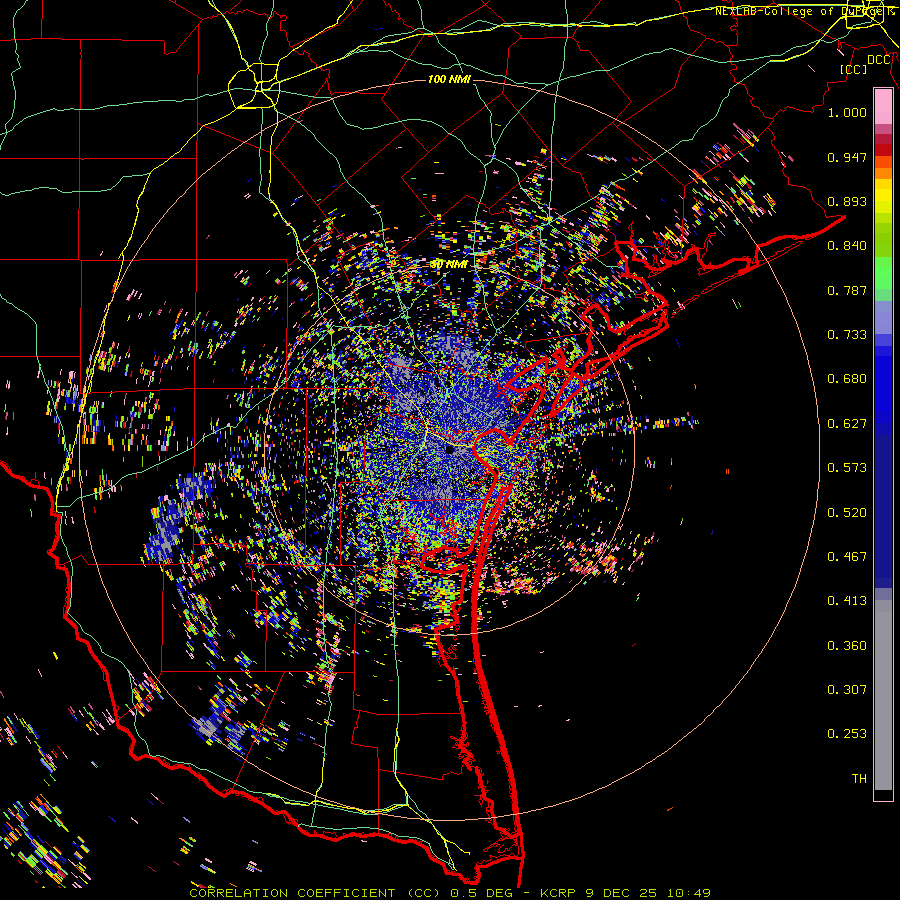The width and height of the screenshot is (900, 900).
Task: Click the 50 NMI range ring label
Action: (x=449, y=265)
